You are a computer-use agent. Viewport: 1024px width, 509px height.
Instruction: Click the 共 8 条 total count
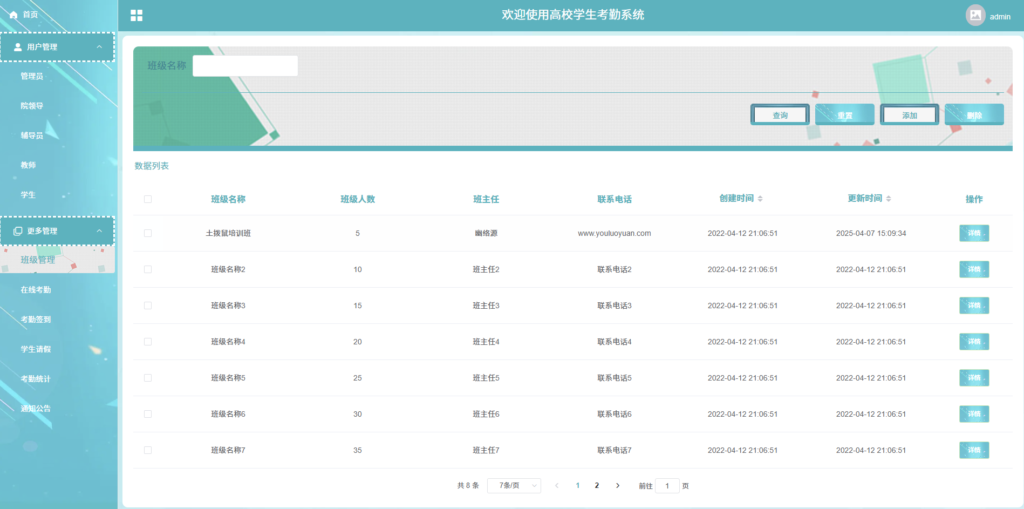tap(468, 485)
